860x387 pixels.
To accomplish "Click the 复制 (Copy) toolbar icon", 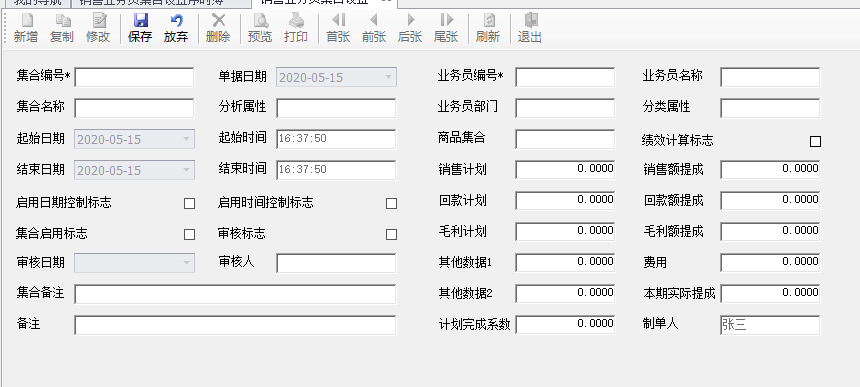I will pos(61,29).
